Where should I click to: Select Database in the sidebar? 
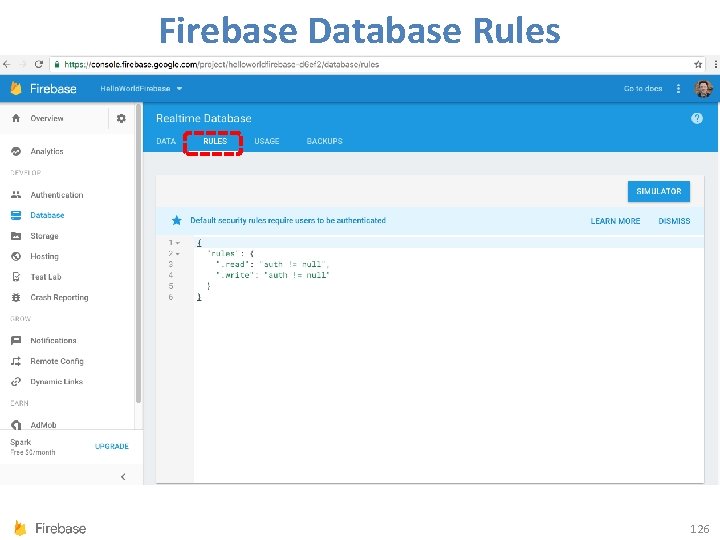[x=47, y=215]
